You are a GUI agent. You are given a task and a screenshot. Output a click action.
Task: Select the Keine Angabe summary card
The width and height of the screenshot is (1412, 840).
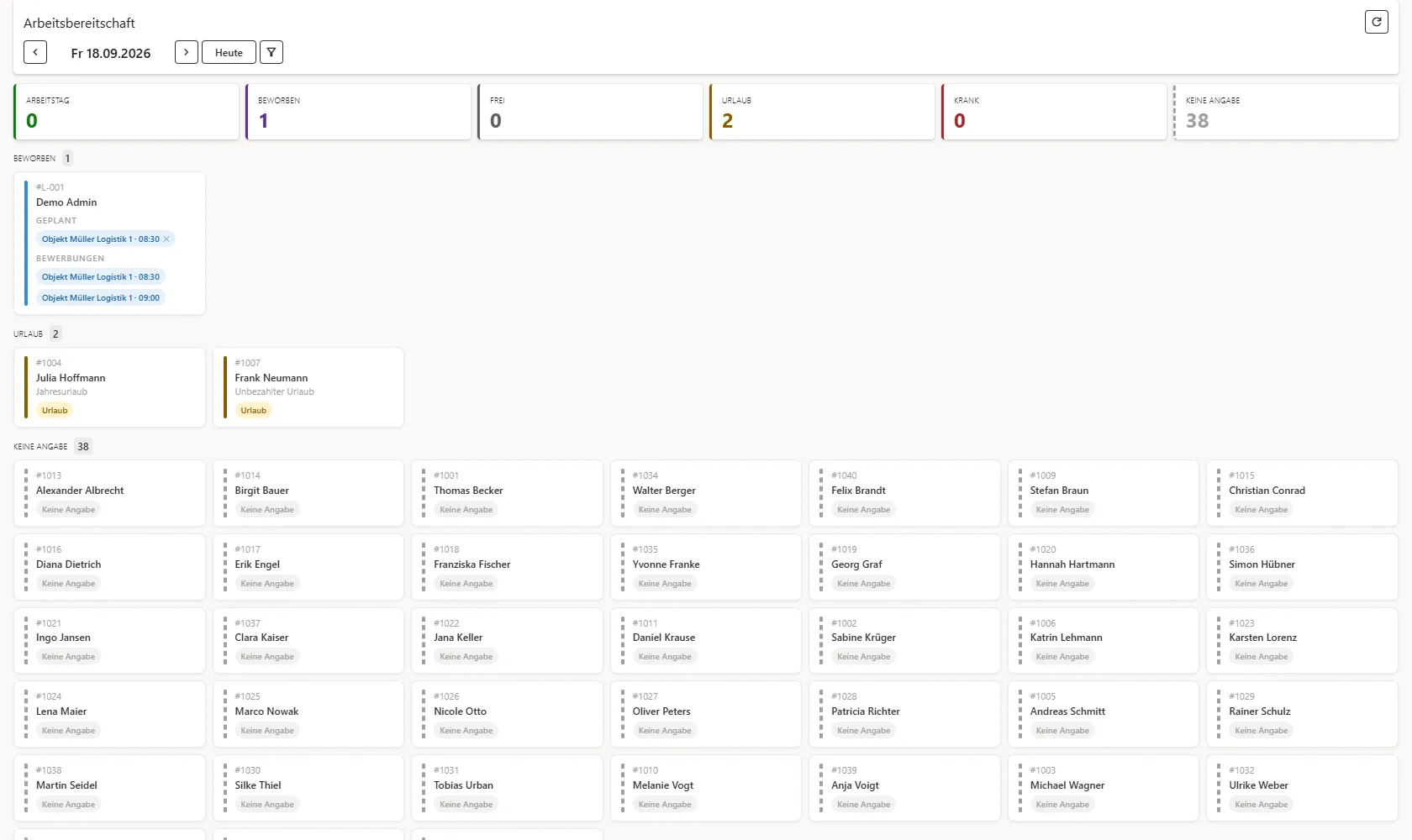tap(1286, 112)
